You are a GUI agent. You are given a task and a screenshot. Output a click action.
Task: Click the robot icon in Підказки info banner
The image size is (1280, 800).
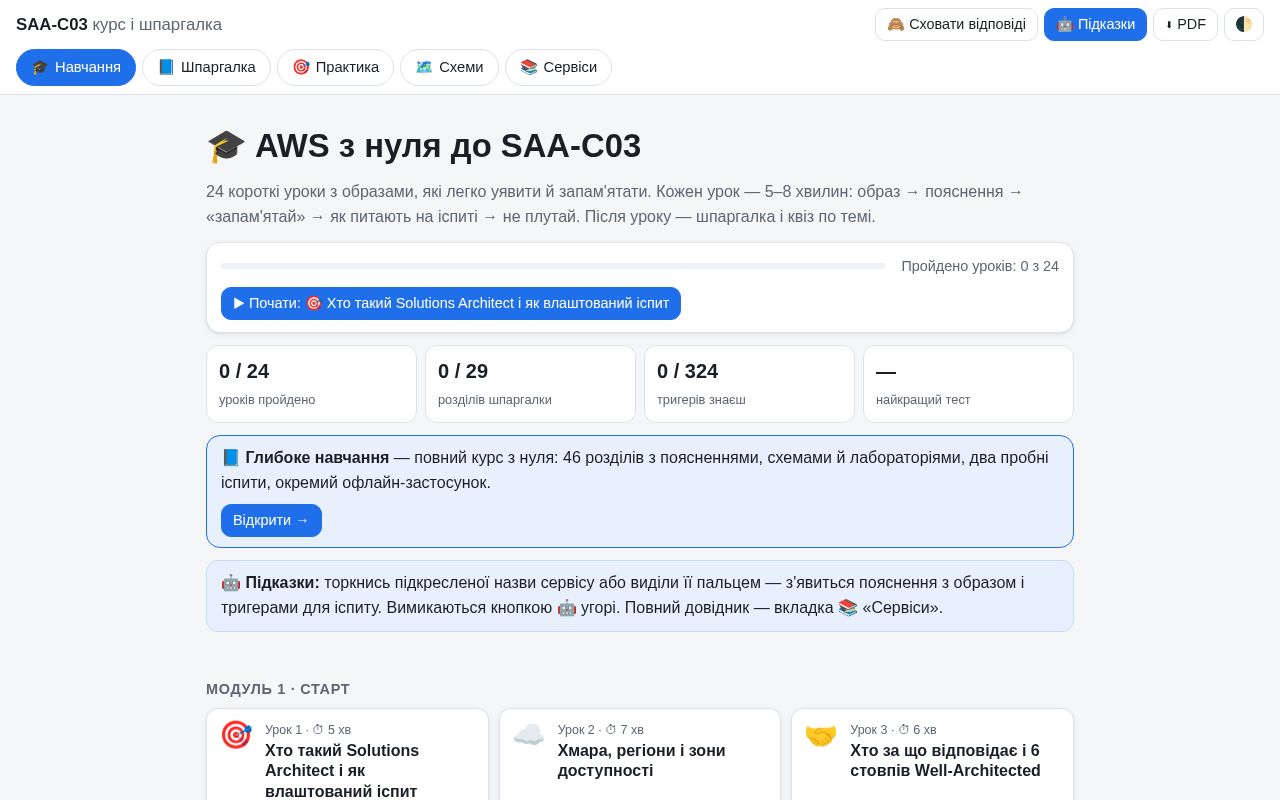(231, 583)
